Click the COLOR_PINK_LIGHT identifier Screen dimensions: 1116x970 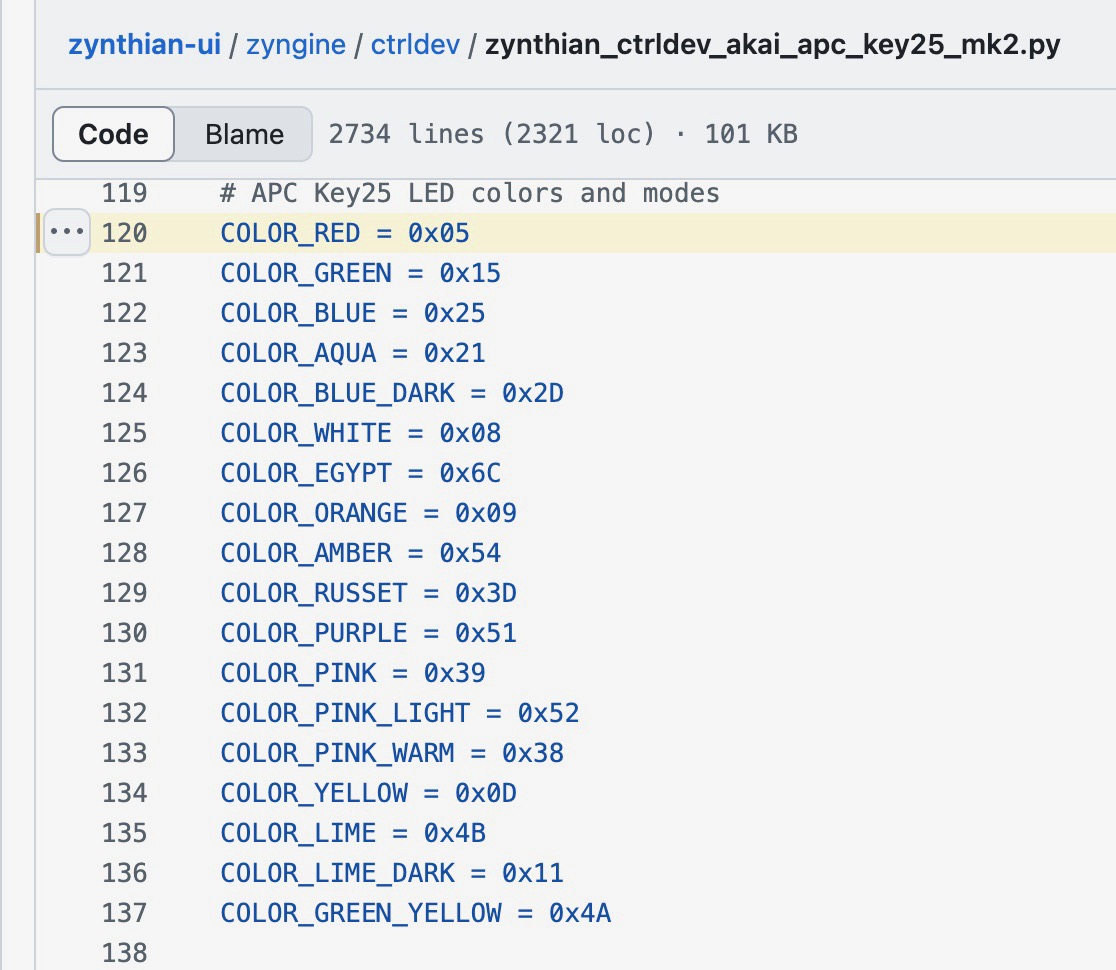click(345, 712)
